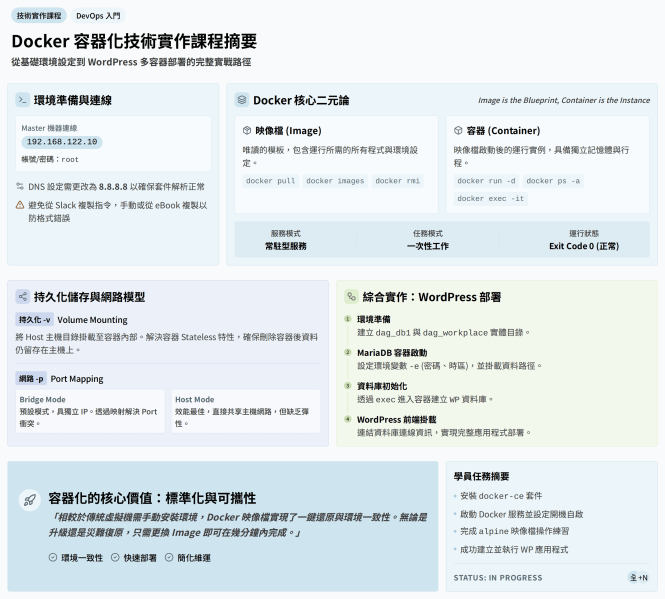Select the 技術實作課程 tag

coord(39,16)
